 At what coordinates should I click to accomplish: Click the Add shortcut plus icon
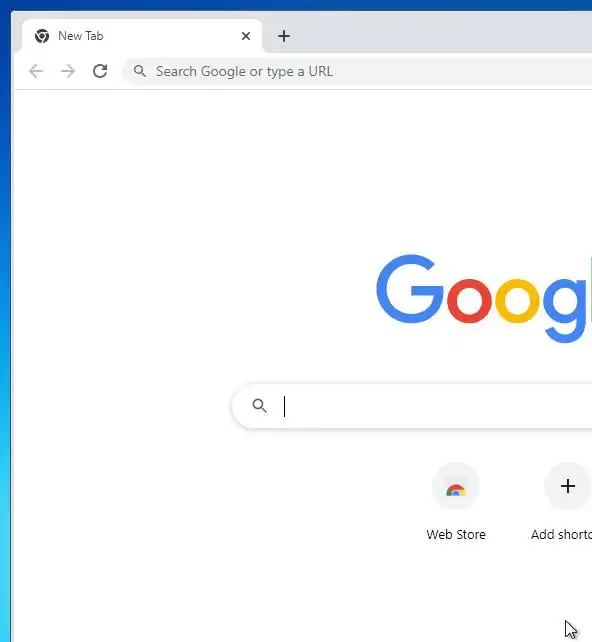[x=567, y=486]
